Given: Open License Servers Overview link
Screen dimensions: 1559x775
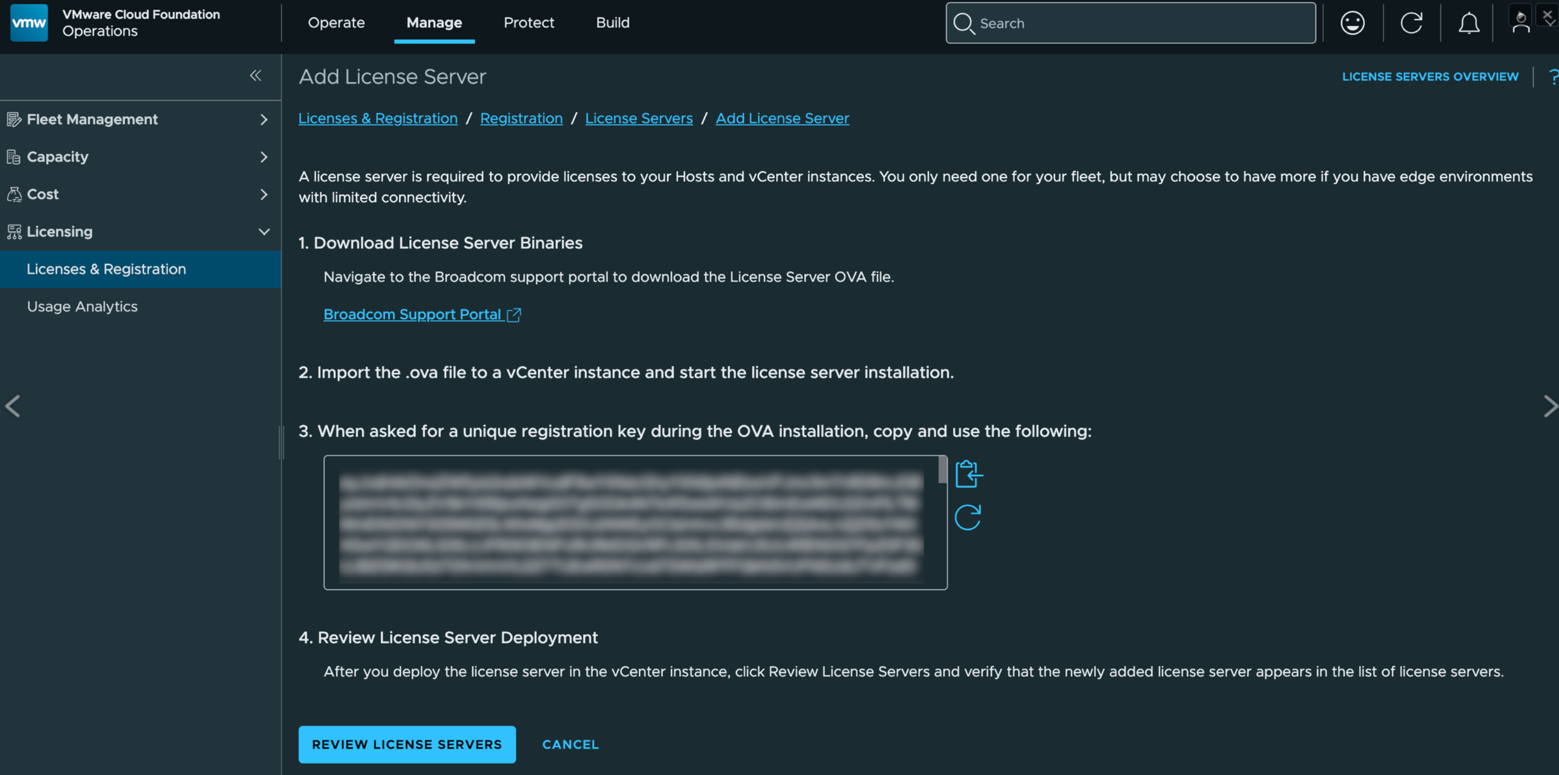Looking at the screenshot, I should coord(1430,76).
